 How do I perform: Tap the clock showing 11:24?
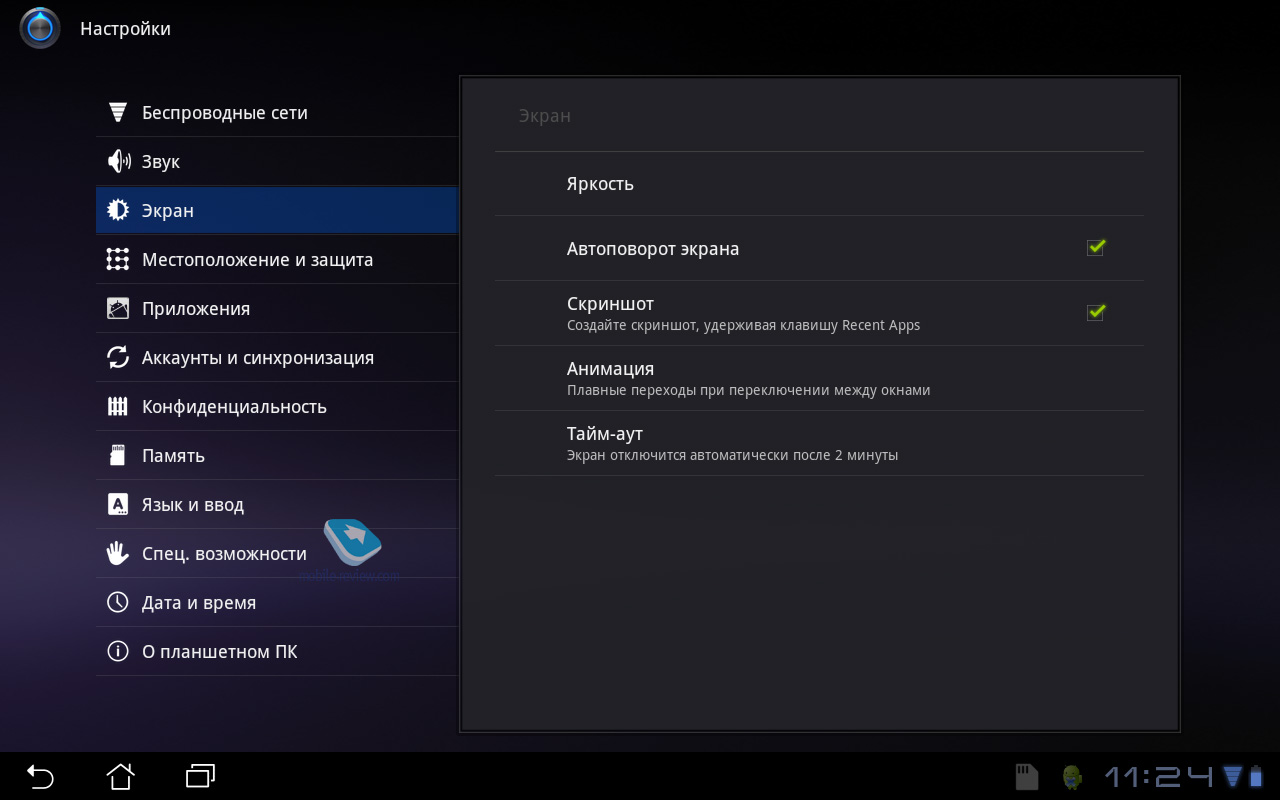1158,776
